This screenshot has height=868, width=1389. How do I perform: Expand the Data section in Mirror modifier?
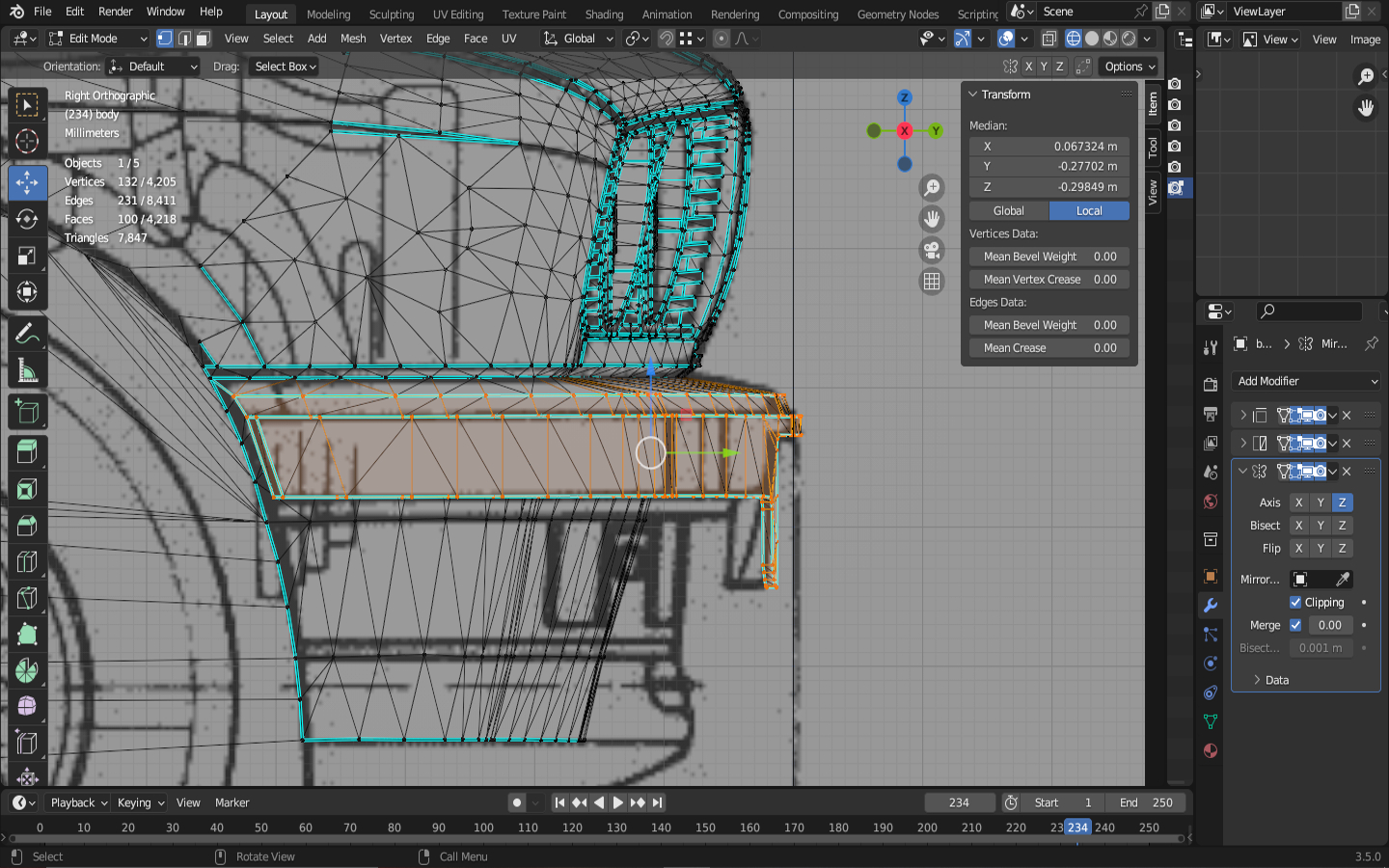pyautogui.click(x=1275, y=680)
